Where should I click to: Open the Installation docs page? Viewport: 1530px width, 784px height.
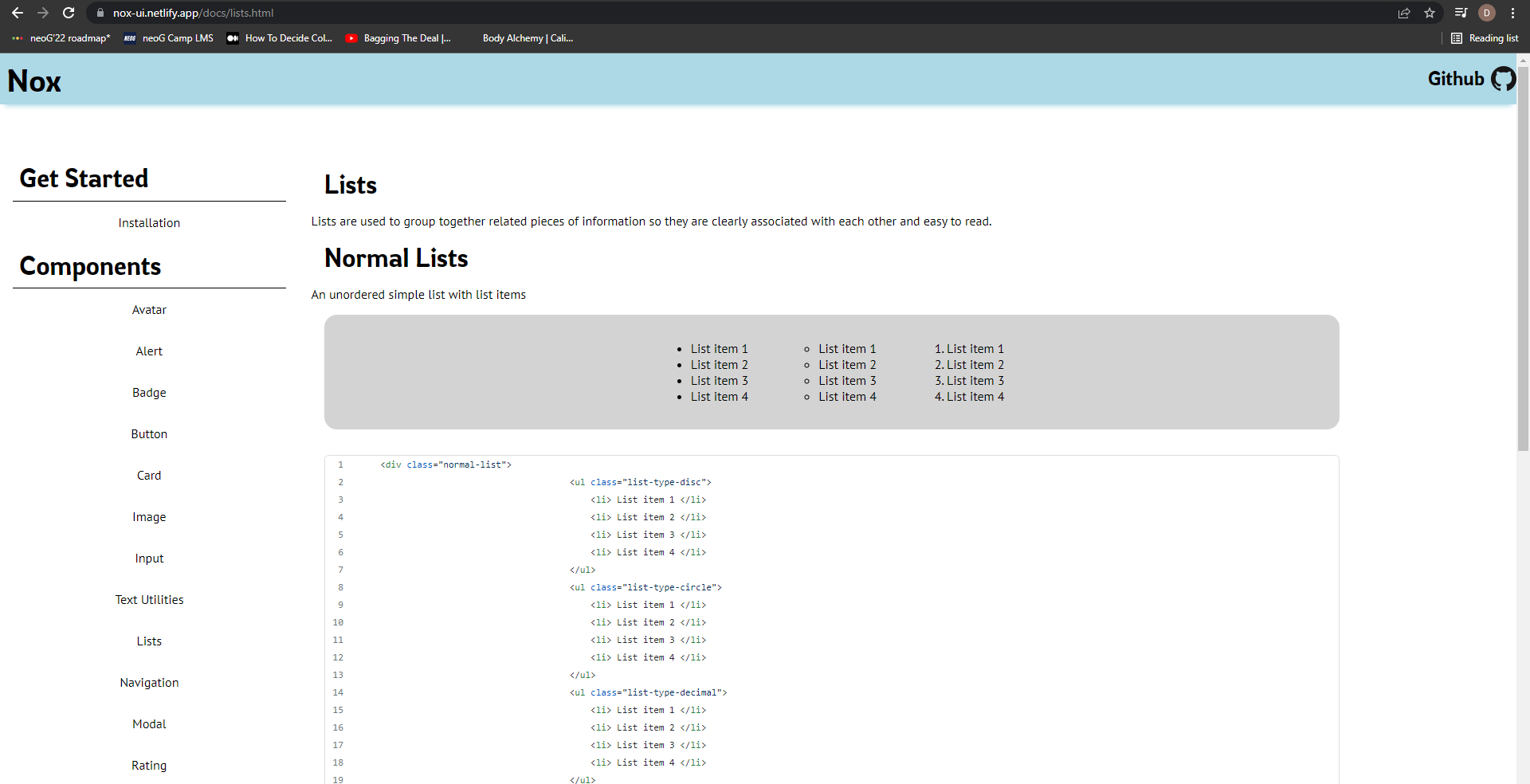(149, 223)
